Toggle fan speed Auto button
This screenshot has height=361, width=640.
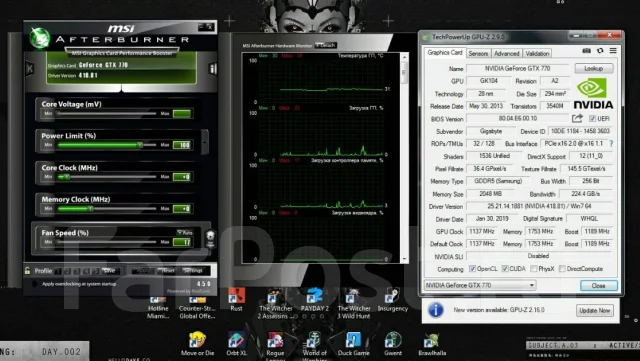pos(185,232)
